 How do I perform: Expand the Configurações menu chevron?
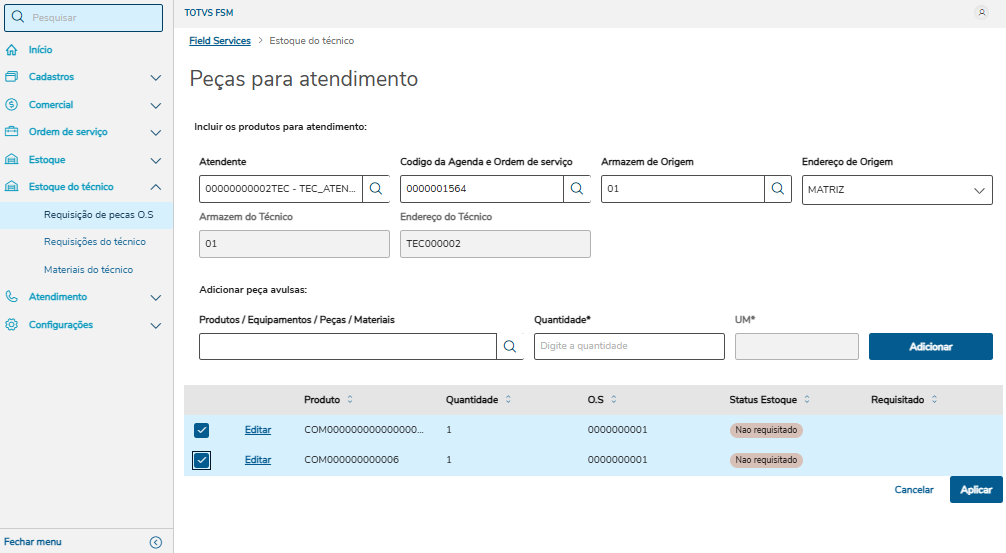155,325
